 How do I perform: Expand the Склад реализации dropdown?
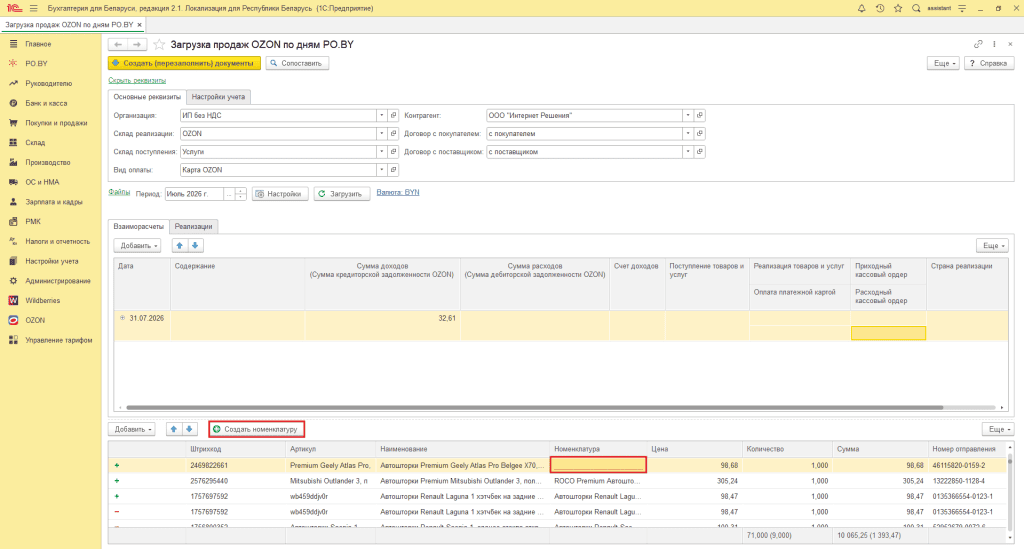381,133
